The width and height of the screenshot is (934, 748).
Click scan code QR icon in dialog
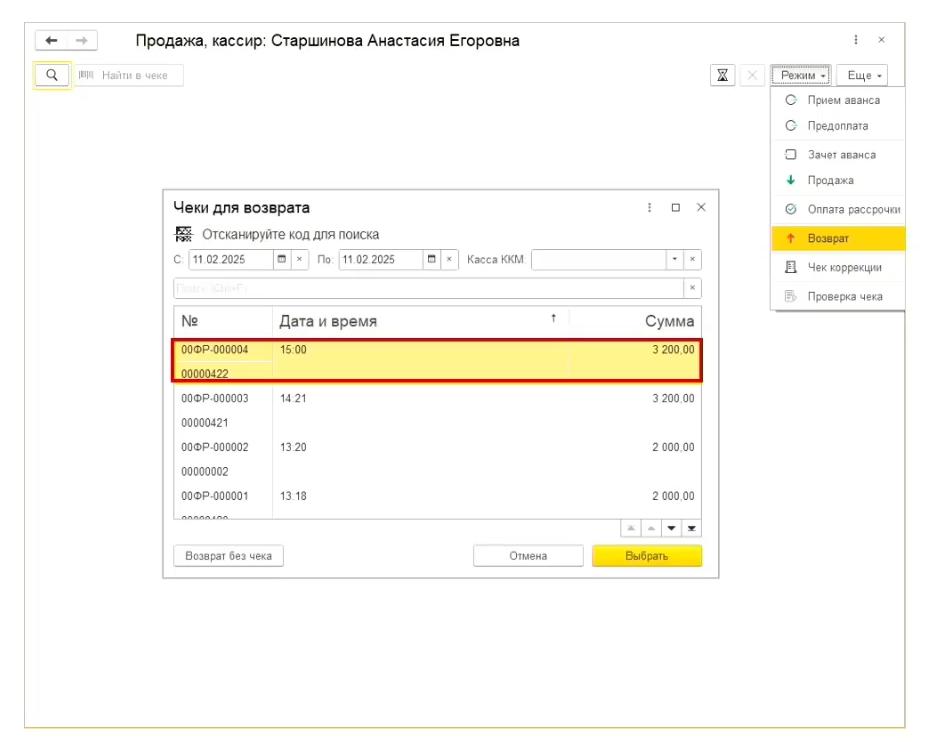pyautogui.click(x=183, y=235)
